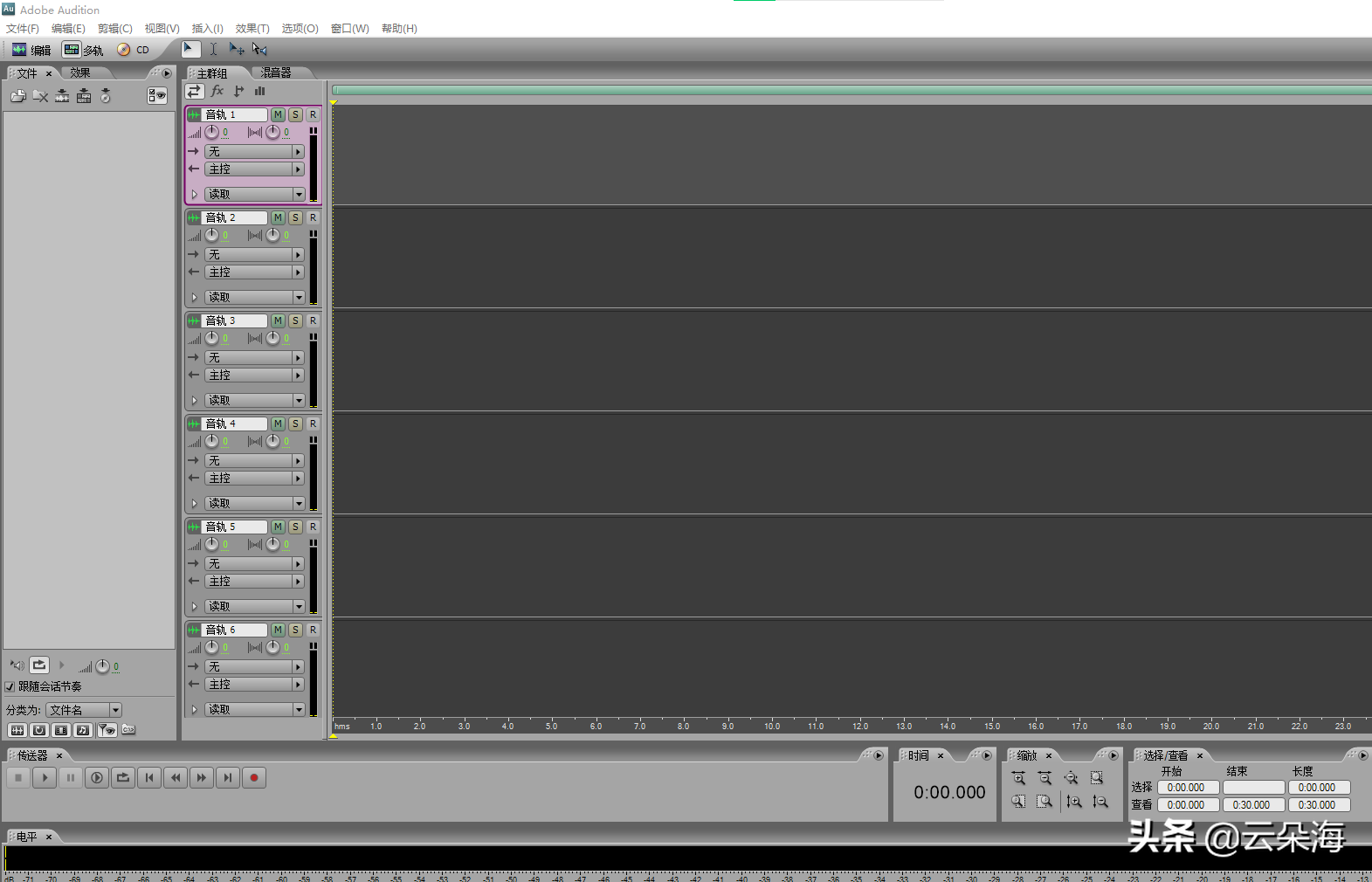Solo 音轨 3 using the S button
Screen dimensions: 1372x882
point(295,320)
